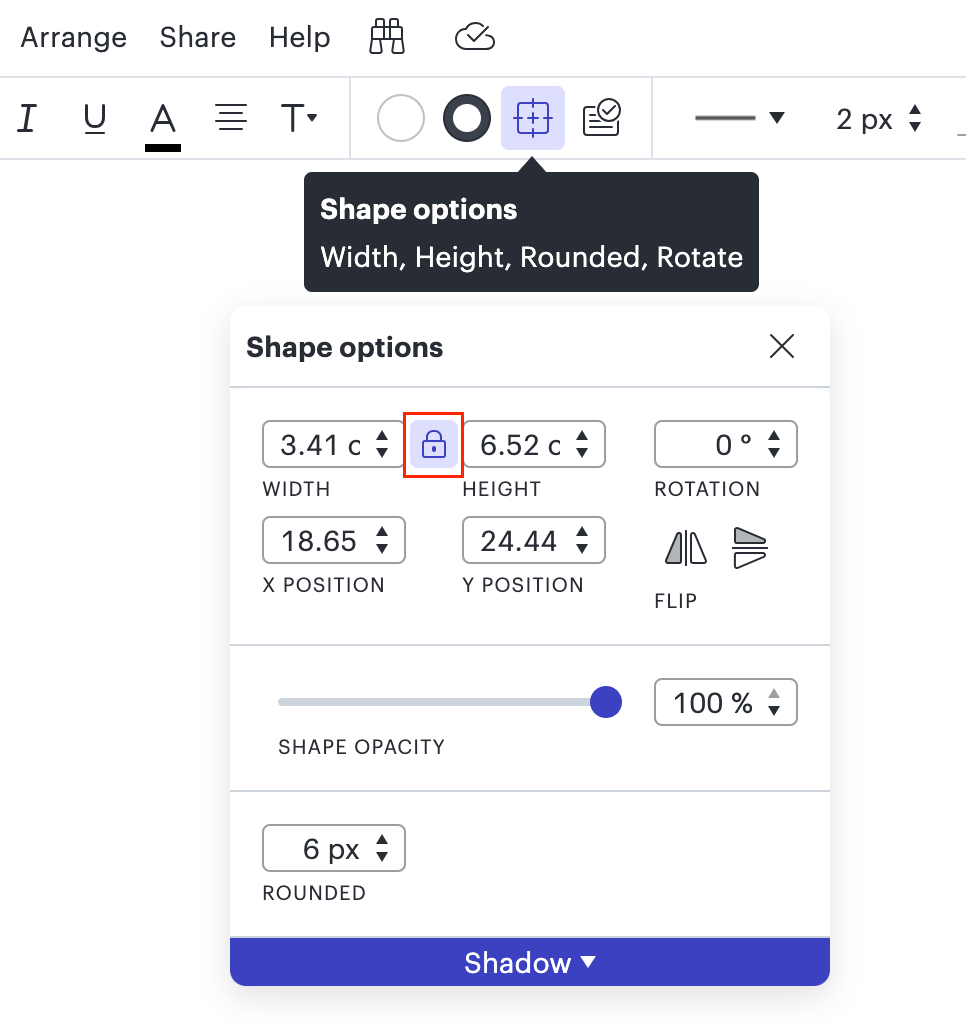966x1026 pixels.
Task: Click the shape opacity slider handle
Action: tap(605, 702)
